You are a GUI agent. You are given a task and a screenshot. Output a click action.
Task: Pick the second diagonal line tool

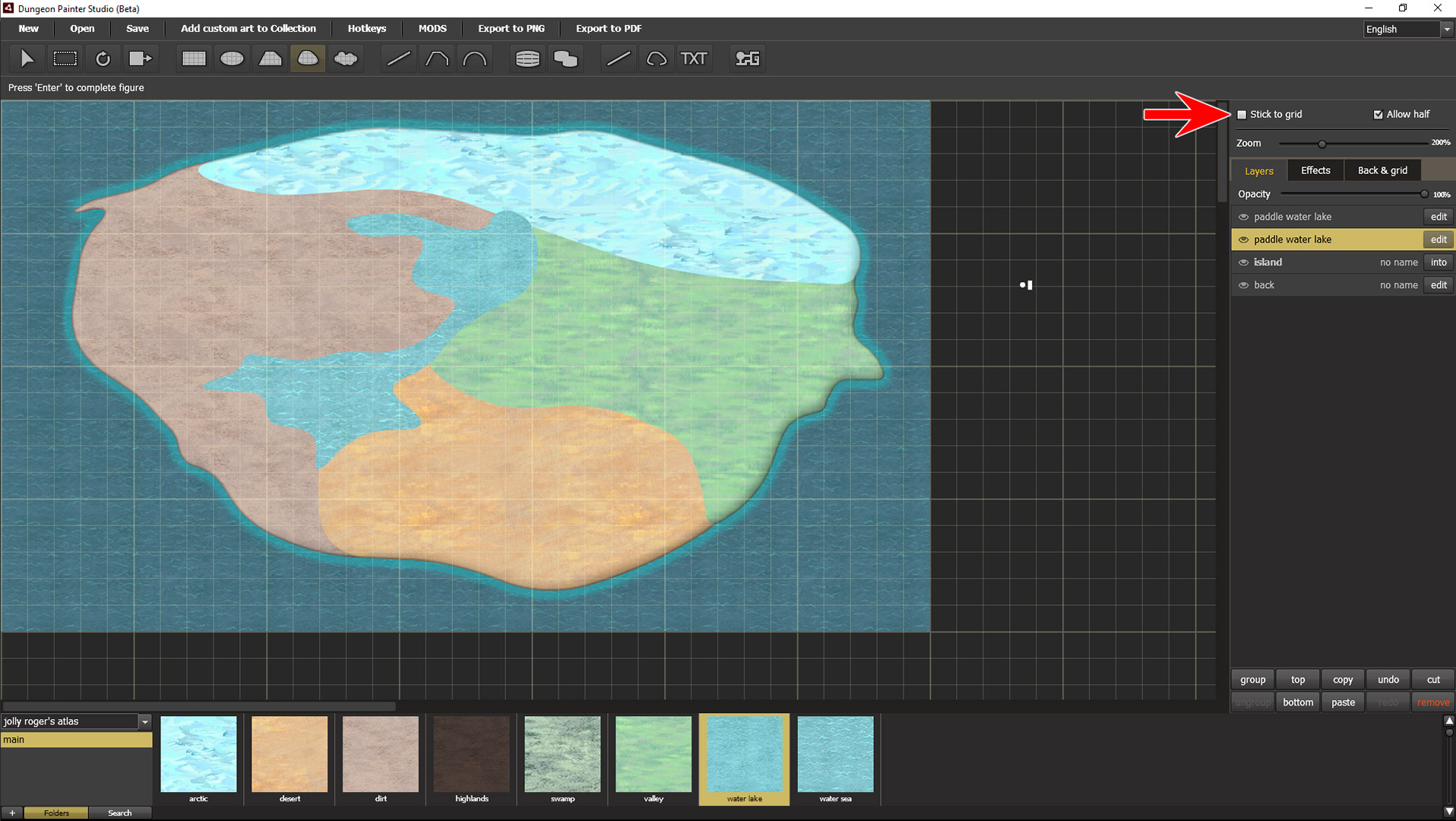click(x=619, y=59)
